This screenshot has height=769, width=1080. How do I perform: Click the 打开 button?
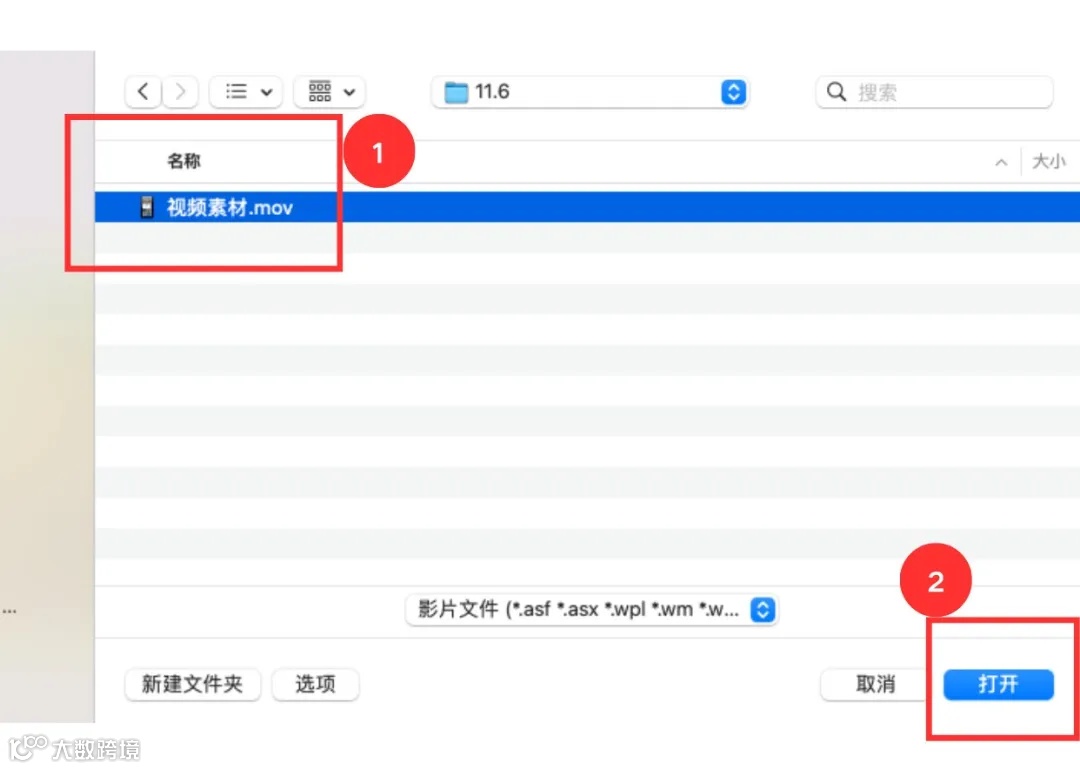click(x=997, y=685)
